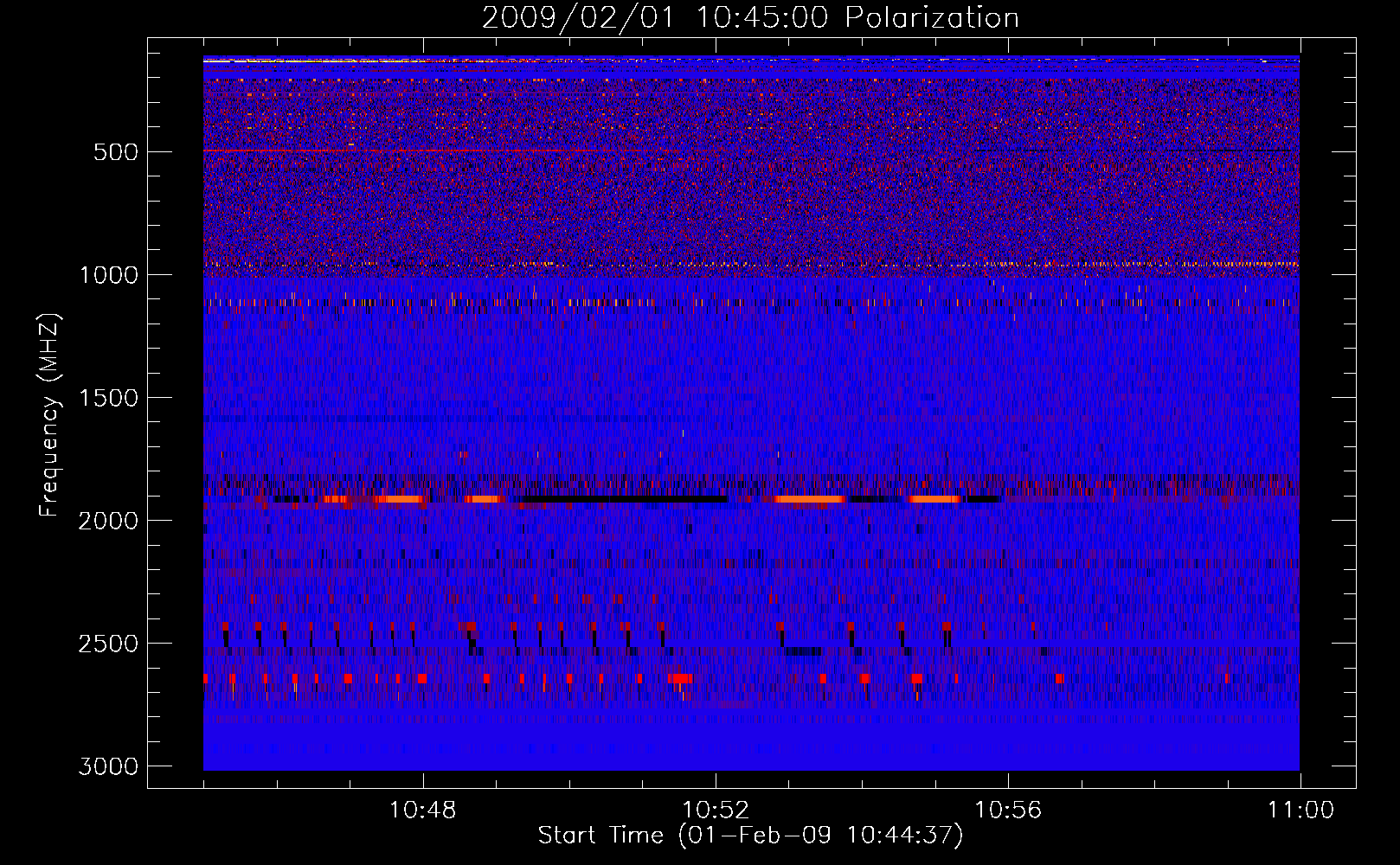Click the 10:56 time tick label
The image size is (1400, 865).
[x=1008, y=811]
